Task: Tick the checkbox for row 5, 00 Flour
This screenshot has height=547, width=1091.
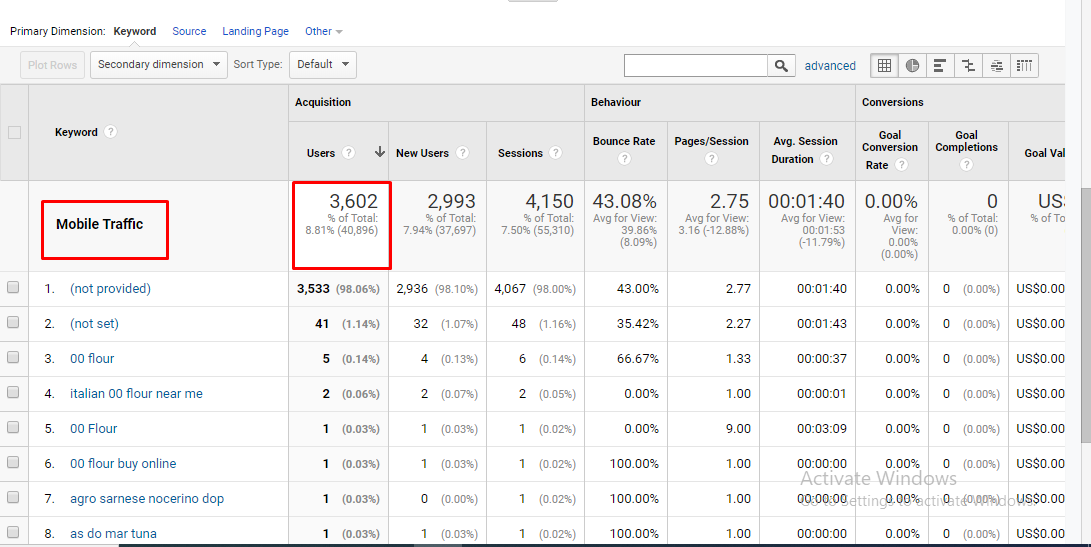Action: [13, 427]
